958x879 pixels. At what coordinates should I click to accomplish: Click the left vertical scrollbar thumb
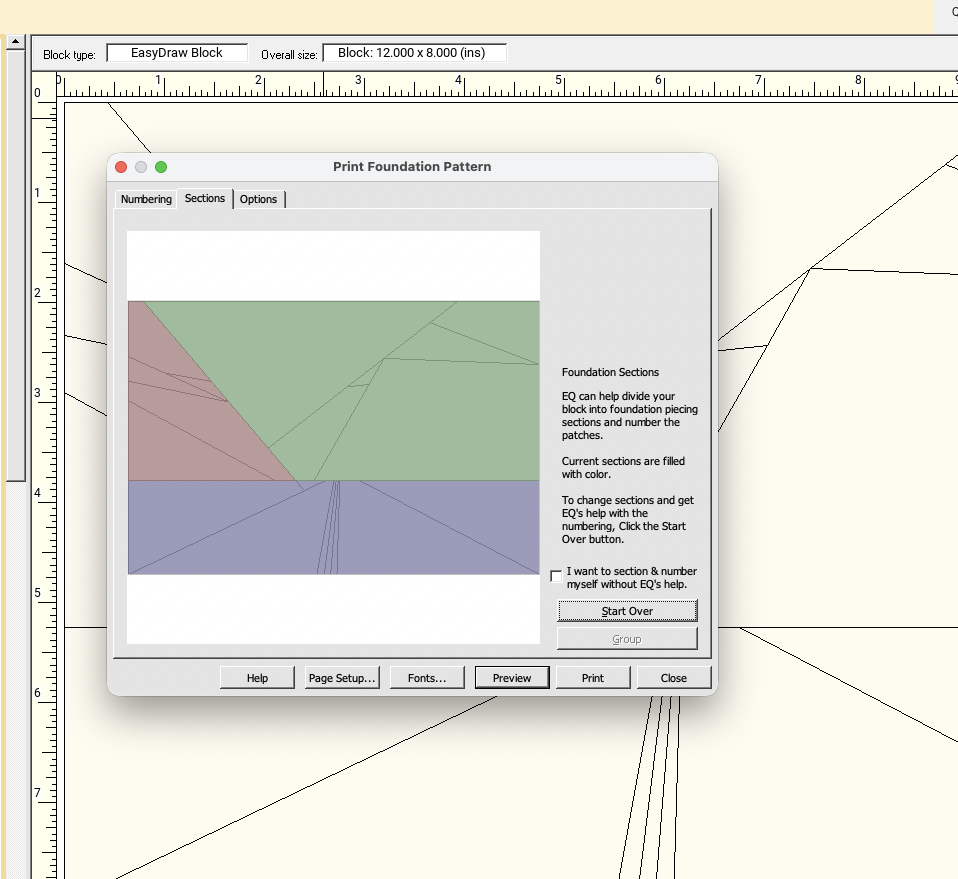point(15,266)
